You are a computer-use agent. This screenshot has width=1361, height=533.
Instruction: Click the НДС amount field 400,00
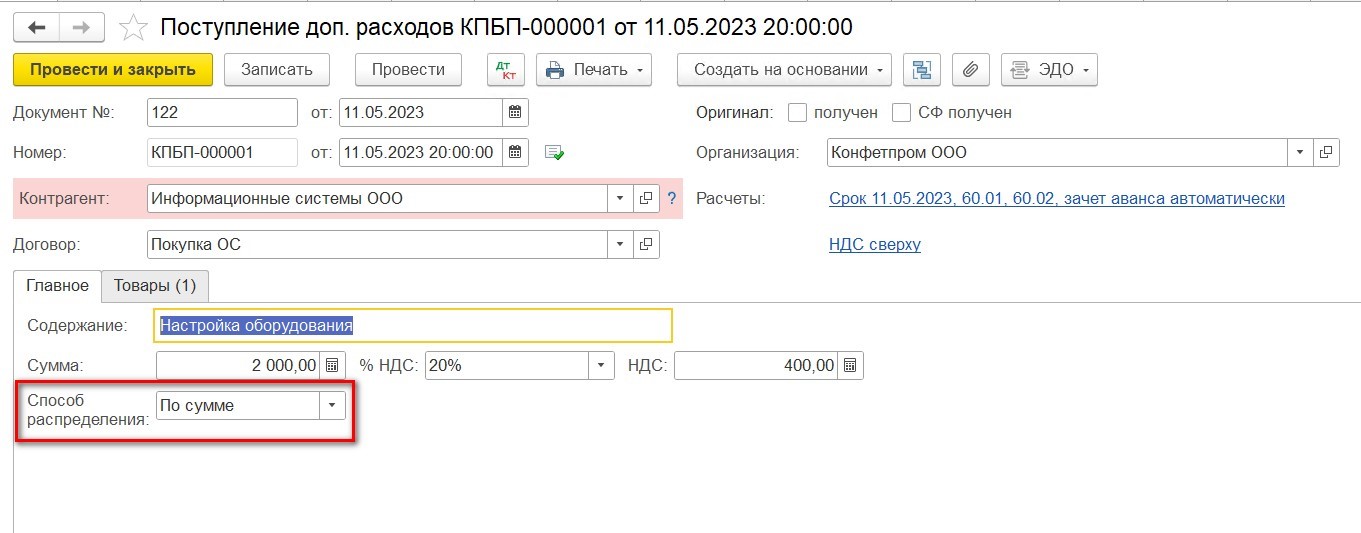[757, 365]
